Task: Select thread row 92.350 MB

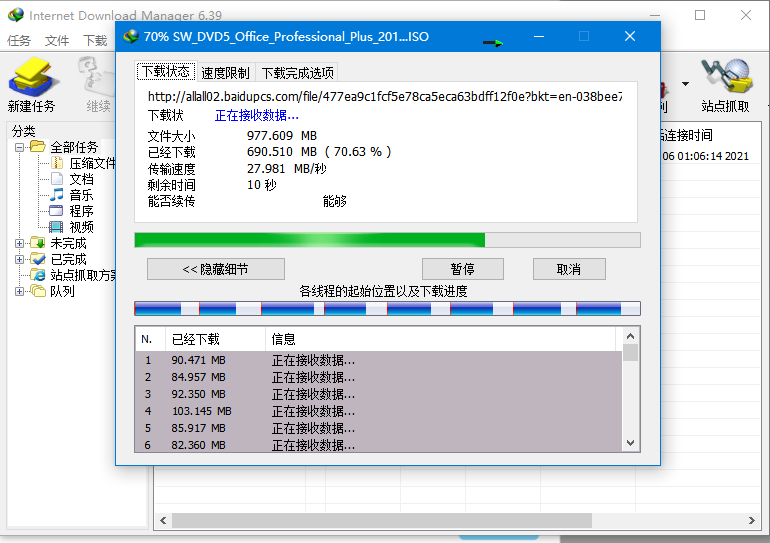Action: pyautogui.click(x=379, y=394)
